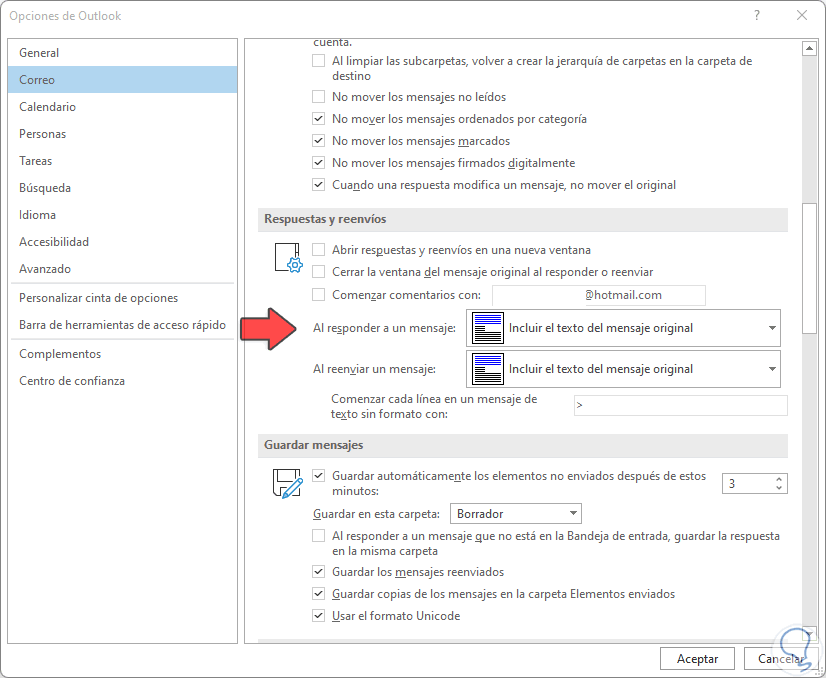Click the Aceptar button
826x678 pixels.
pyautogui.click(x=697, y=658)
